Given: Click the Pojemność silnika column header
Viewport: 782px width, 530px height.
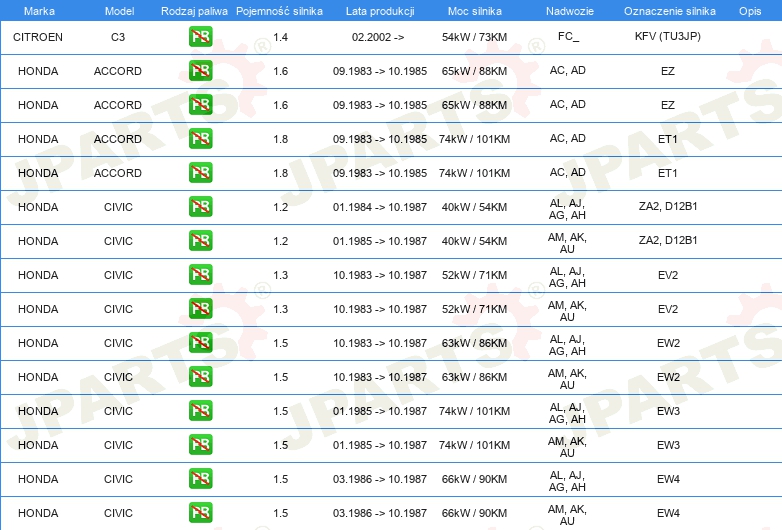Looking at the screenshot, I should (279, 11).
